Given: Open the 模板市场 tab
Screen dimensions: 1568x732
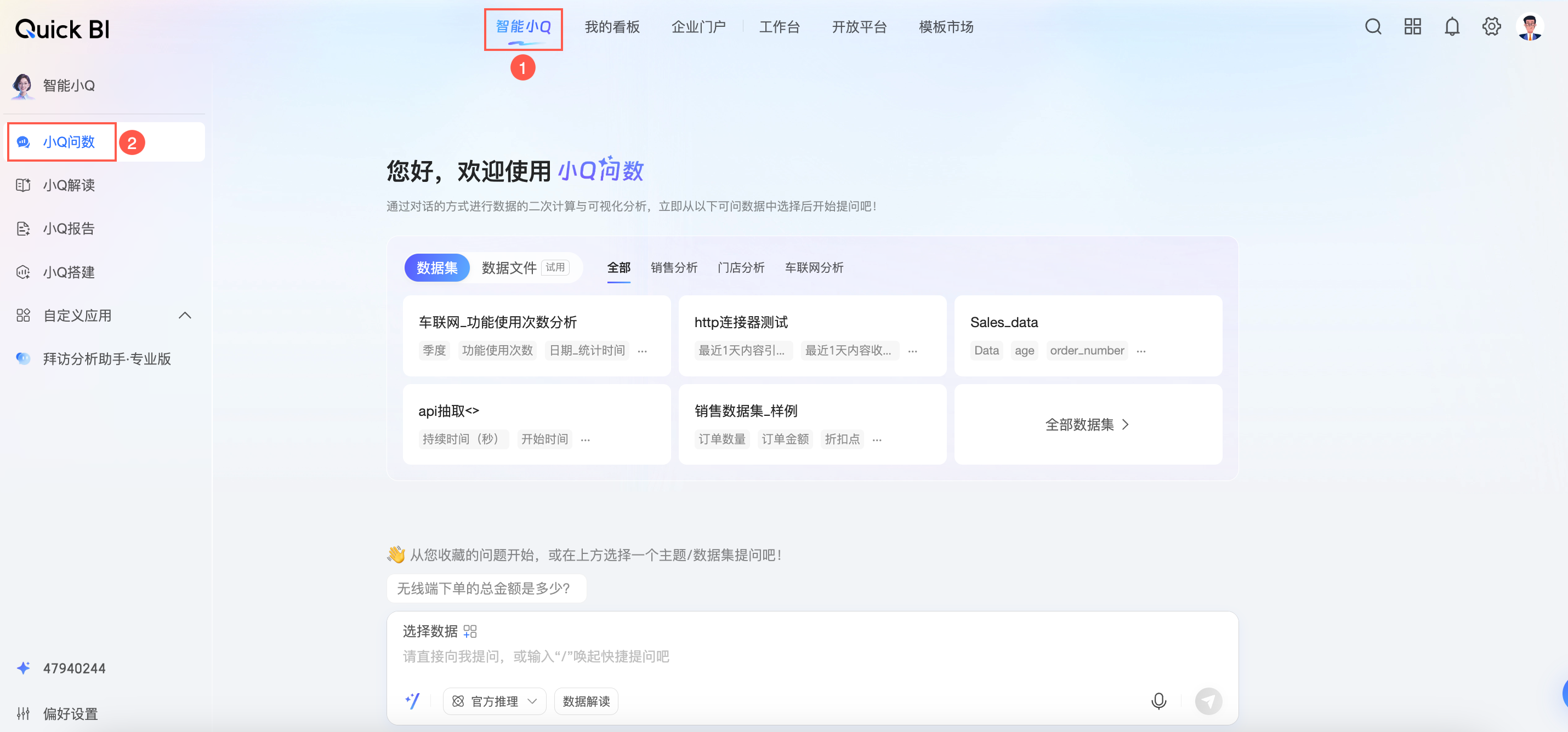Looking at the screenshot, I should tap(946, 27).
